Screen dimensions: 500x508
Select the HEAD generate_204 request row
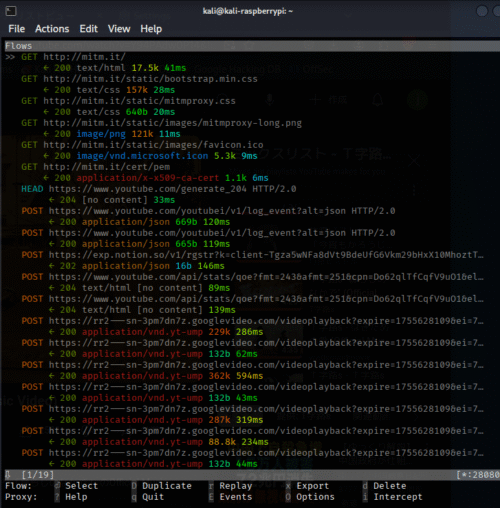(159, 189)
